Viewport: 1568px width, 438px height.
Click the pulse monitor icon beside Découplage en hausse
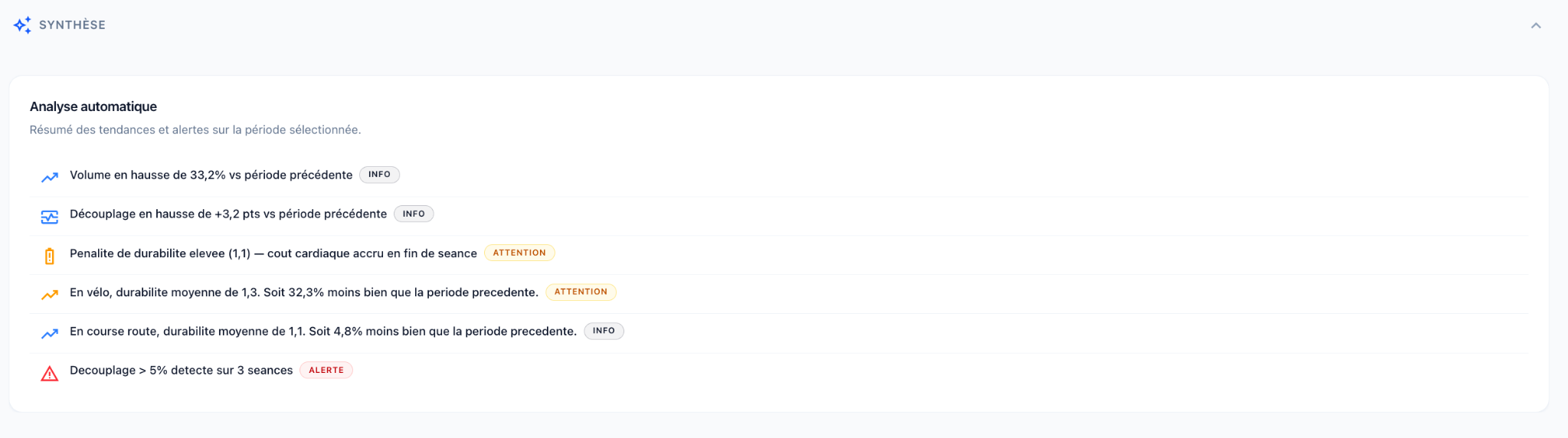50,217
